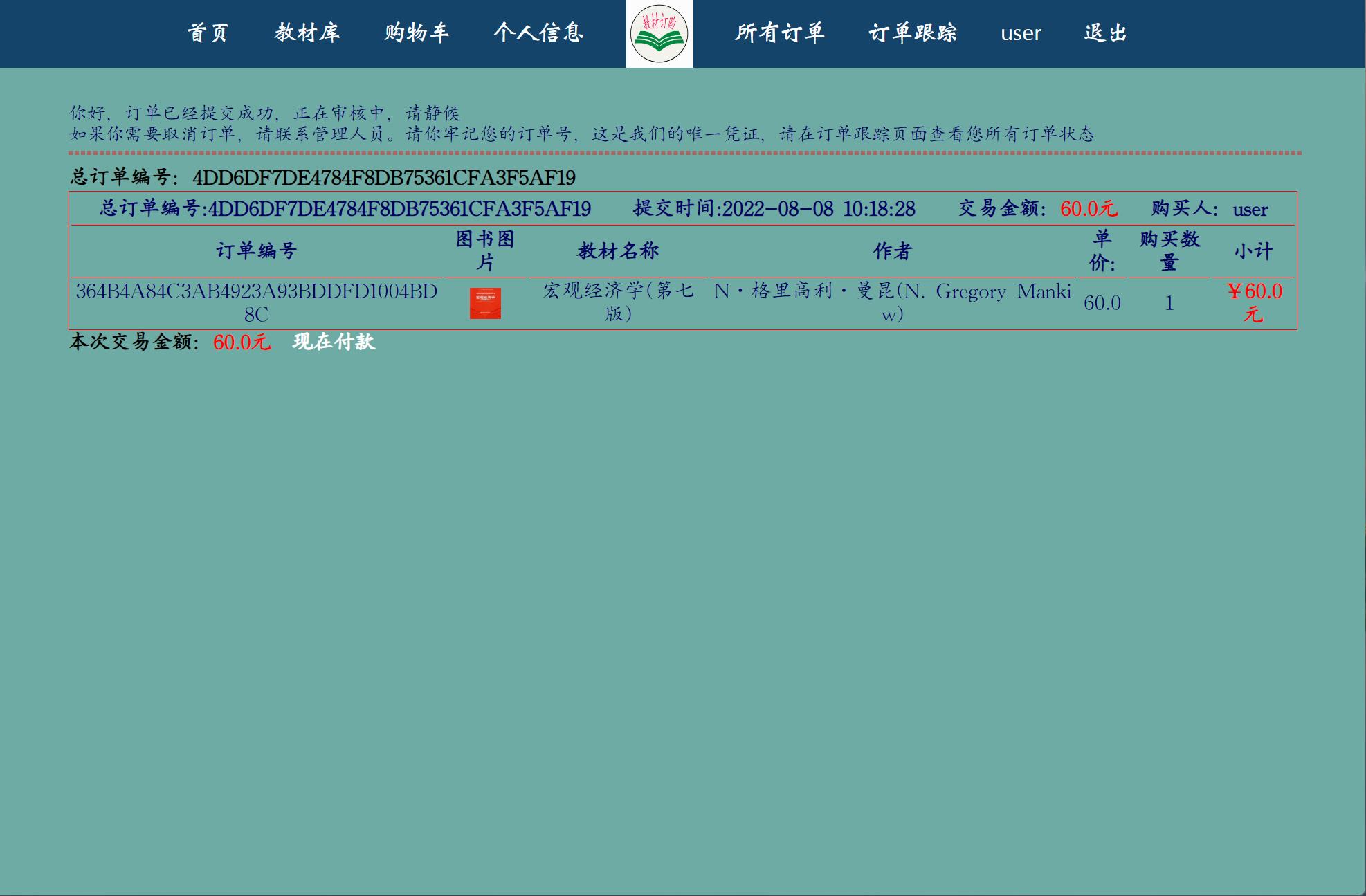Go to the textbook library 教材库
Screen dimensions: 1366x896
[x=307, y=33]
